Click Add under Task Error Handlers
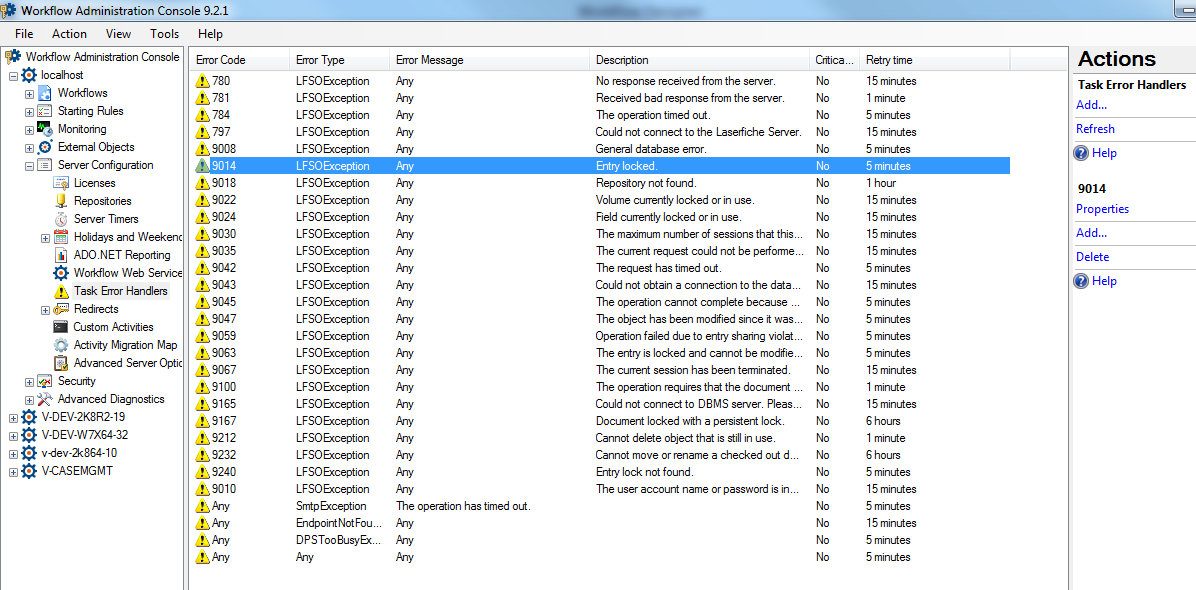Image resolution: width=1196 pixels, height=590 pixels. coord(1092,105)
